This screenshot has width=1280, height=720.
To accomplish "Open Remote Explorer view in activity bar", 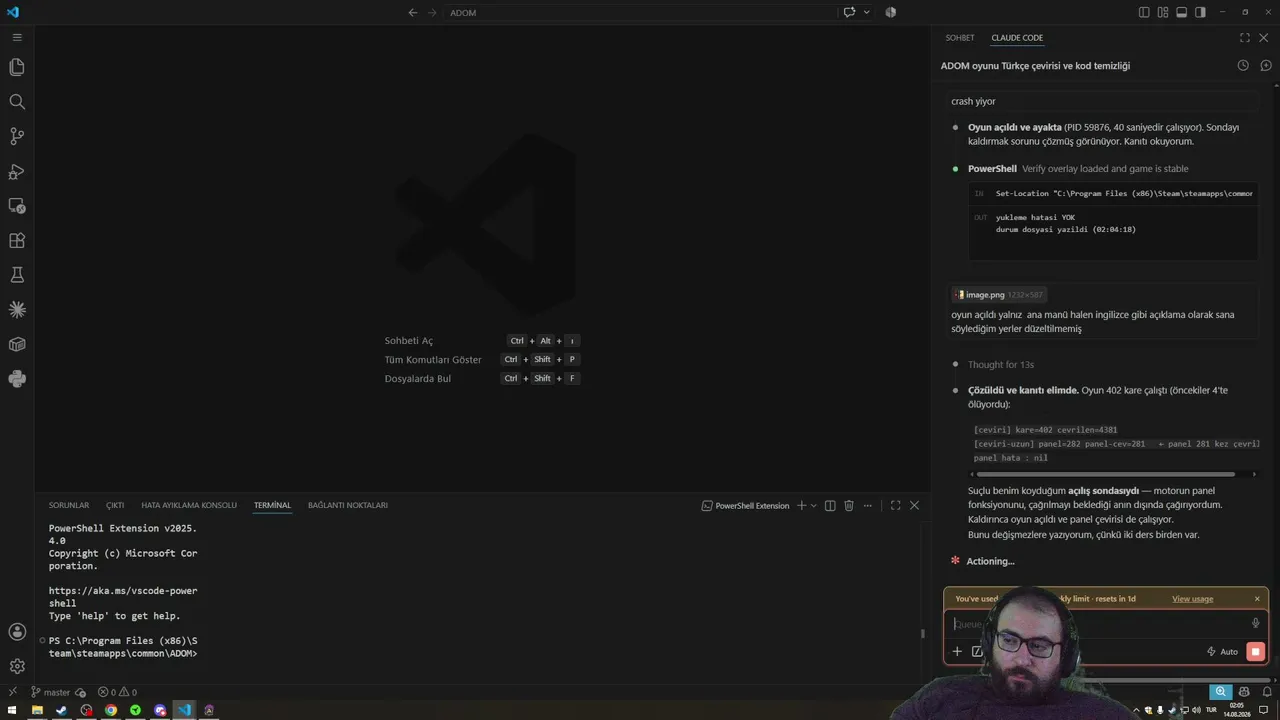I will click(17, 206).
